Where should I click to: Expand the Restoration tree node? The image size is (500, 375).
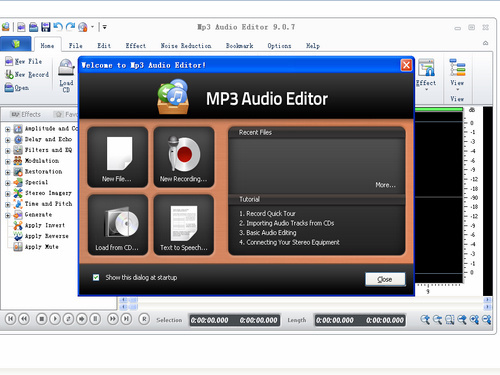coord(8,172)
